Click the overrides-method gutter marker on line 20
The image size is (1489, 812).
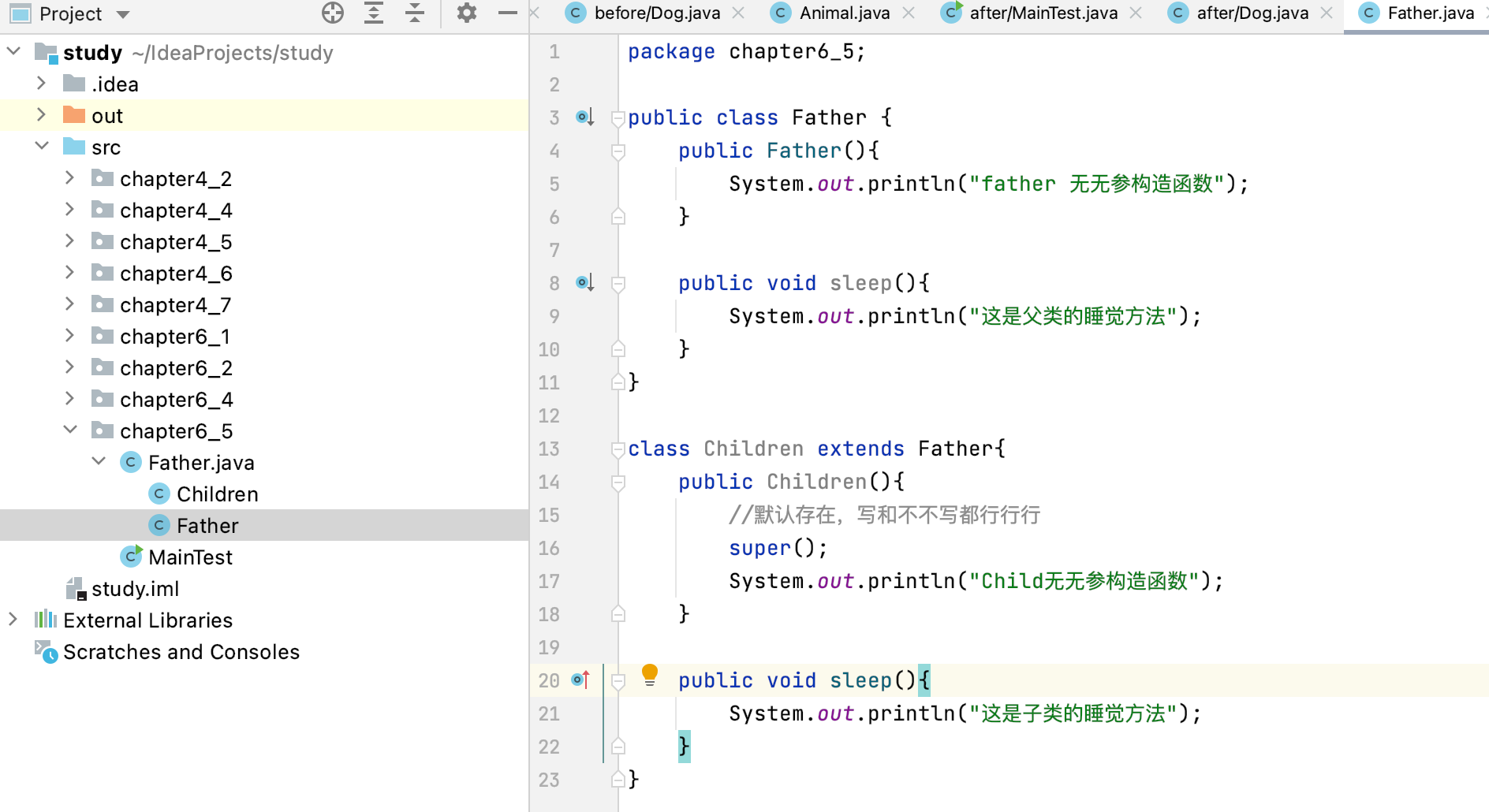[x=581, y=680]
